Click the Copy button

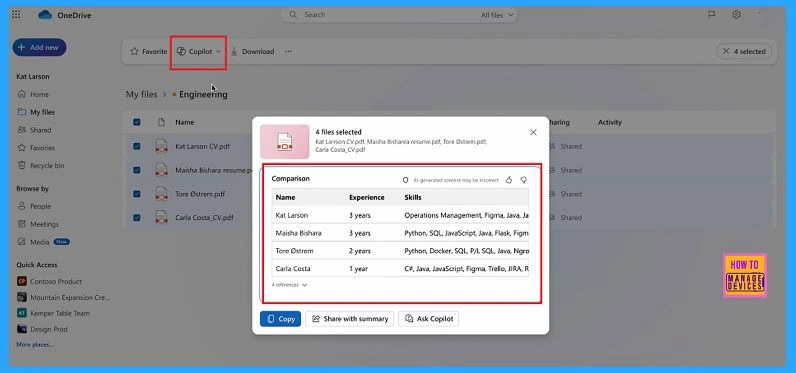pyautogui.click(x=280, y=319)
